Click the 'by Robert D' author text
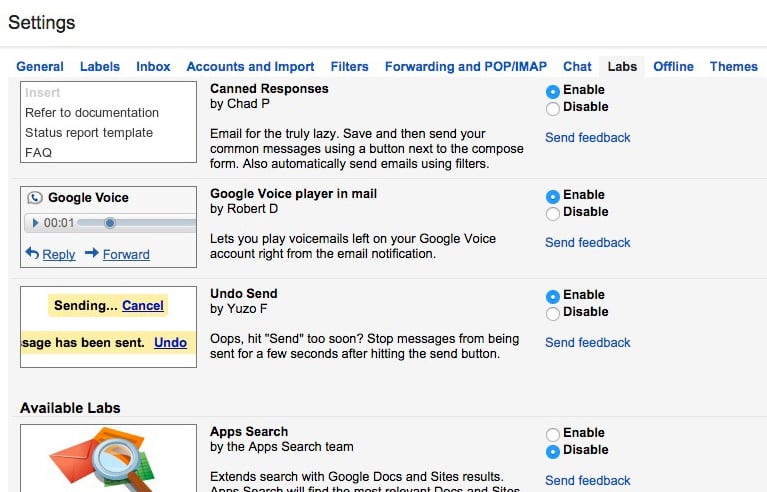The width and height of the screenshot is (767, 492). 244,209
